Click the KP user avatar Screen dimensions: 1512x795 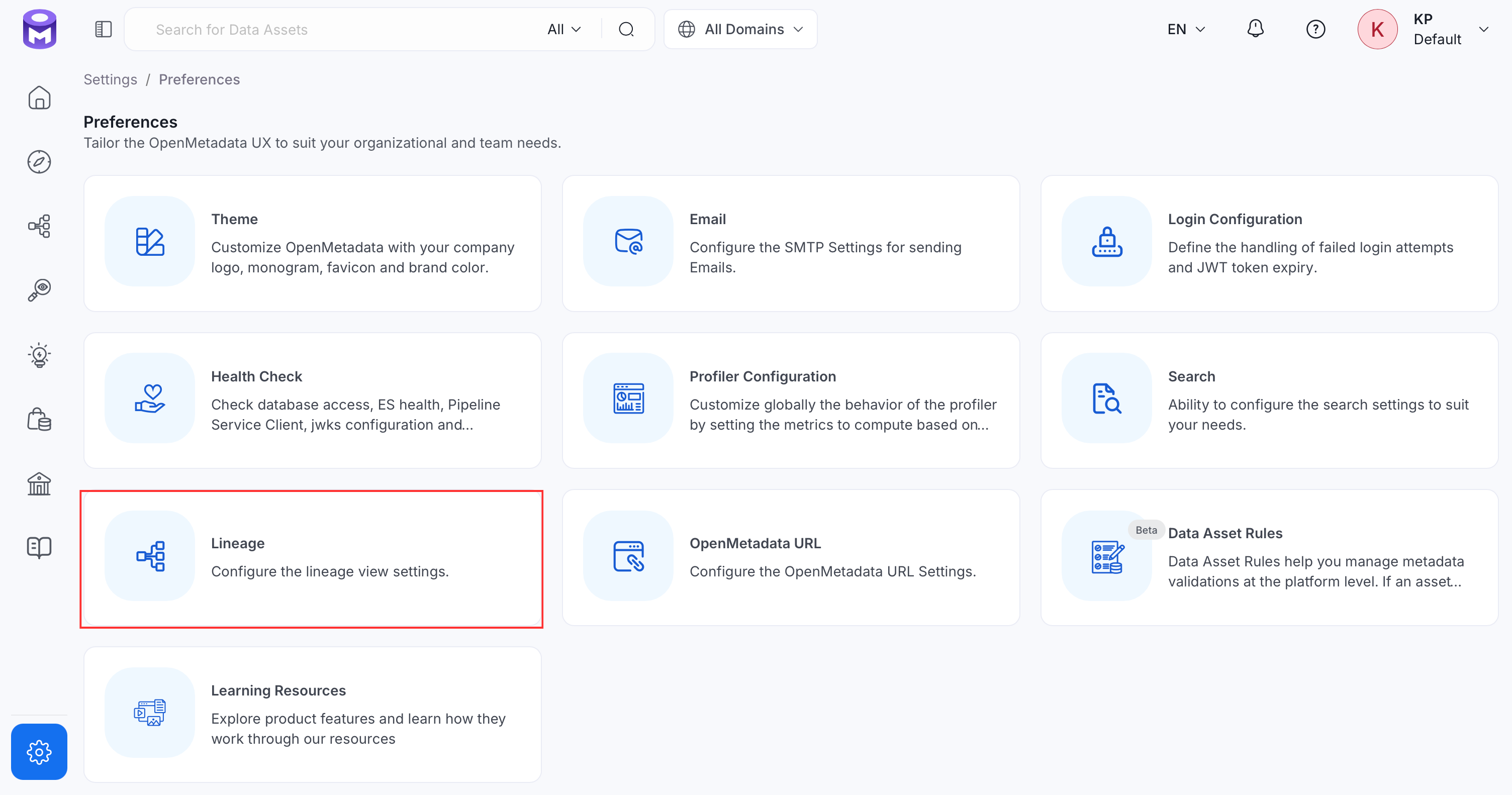(1377, 29)
